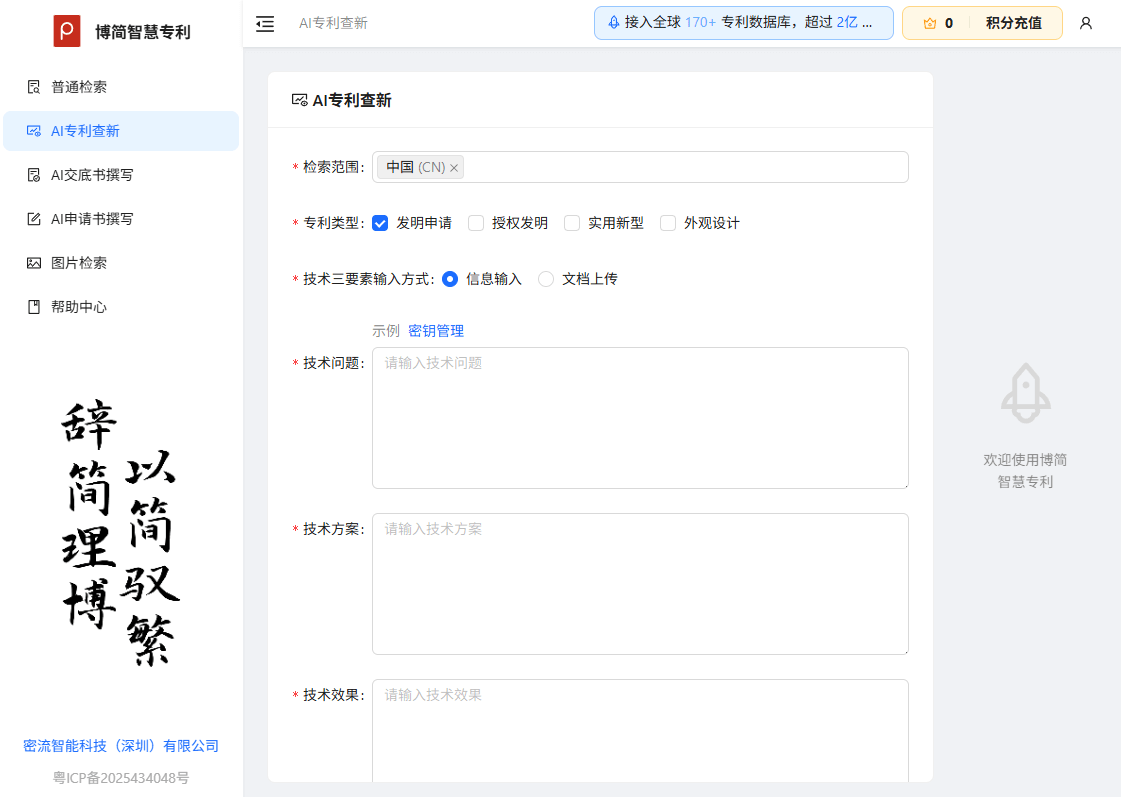This screenshot has width=1121, height=797.
Task: Select the 信息输入 radio button
Action: tap(450, 279)
